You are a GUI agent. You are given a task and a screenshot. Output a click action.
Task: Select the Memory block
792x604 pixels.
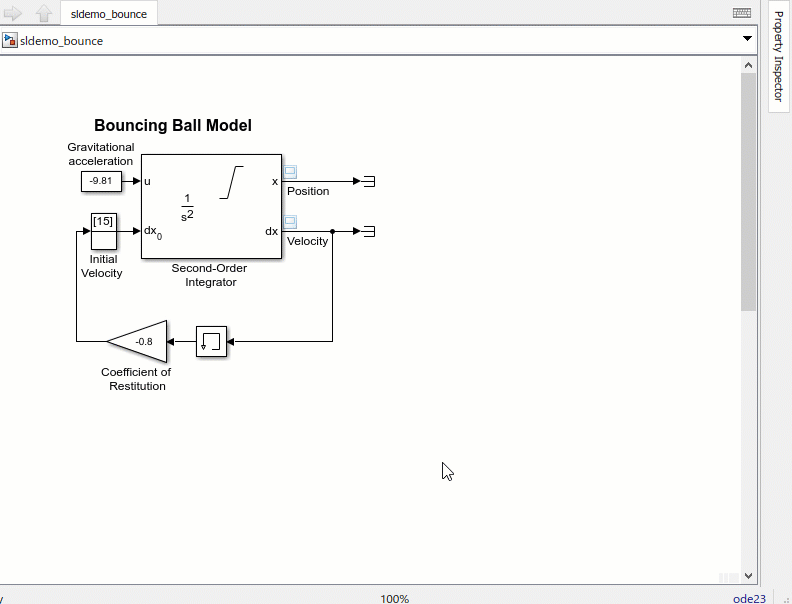(x=212, y=342)
